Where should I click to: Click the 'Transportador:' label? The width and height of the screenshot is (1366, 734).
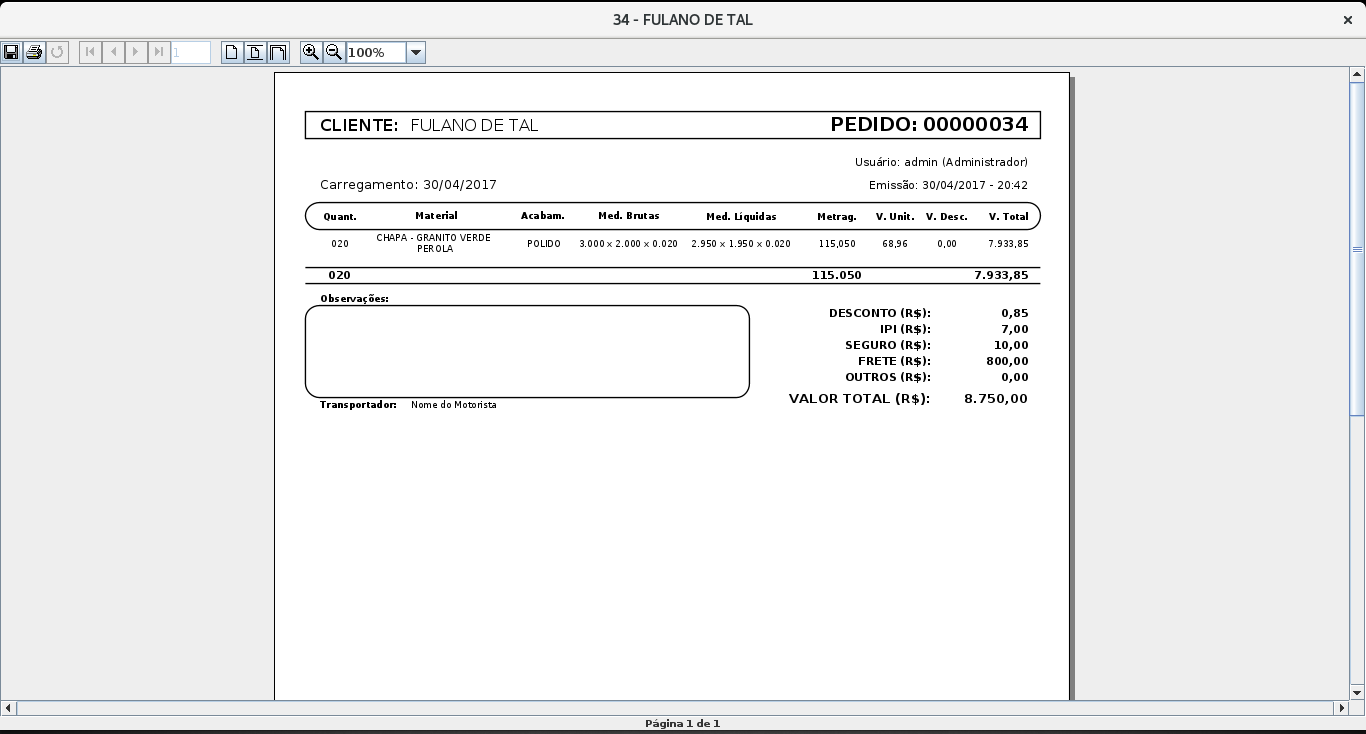[358, 405]
